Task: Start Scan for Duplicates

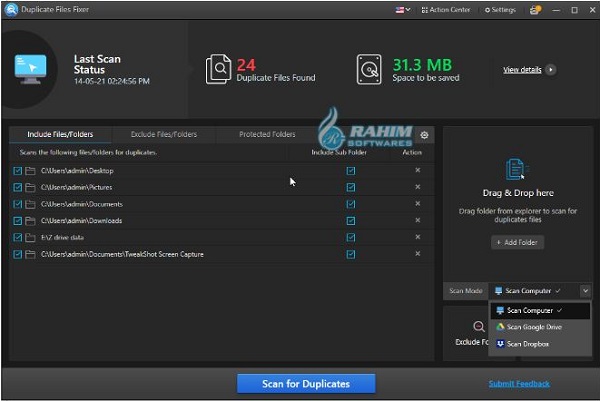Action: coord(306,384)
